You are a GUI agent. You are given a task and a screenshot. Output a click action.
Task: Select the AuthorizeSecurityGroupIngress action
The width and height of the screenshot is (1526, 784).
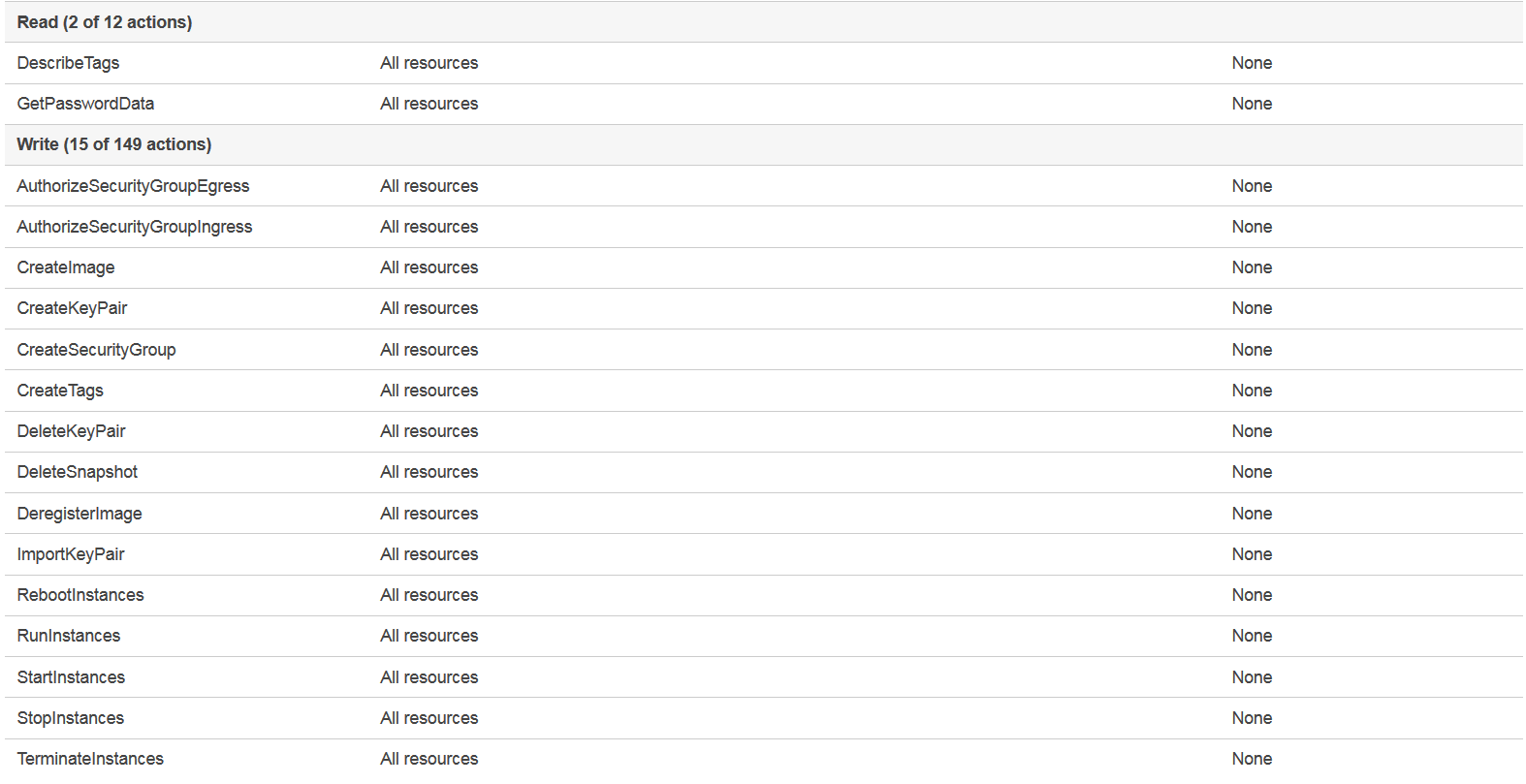coord(135,227)
